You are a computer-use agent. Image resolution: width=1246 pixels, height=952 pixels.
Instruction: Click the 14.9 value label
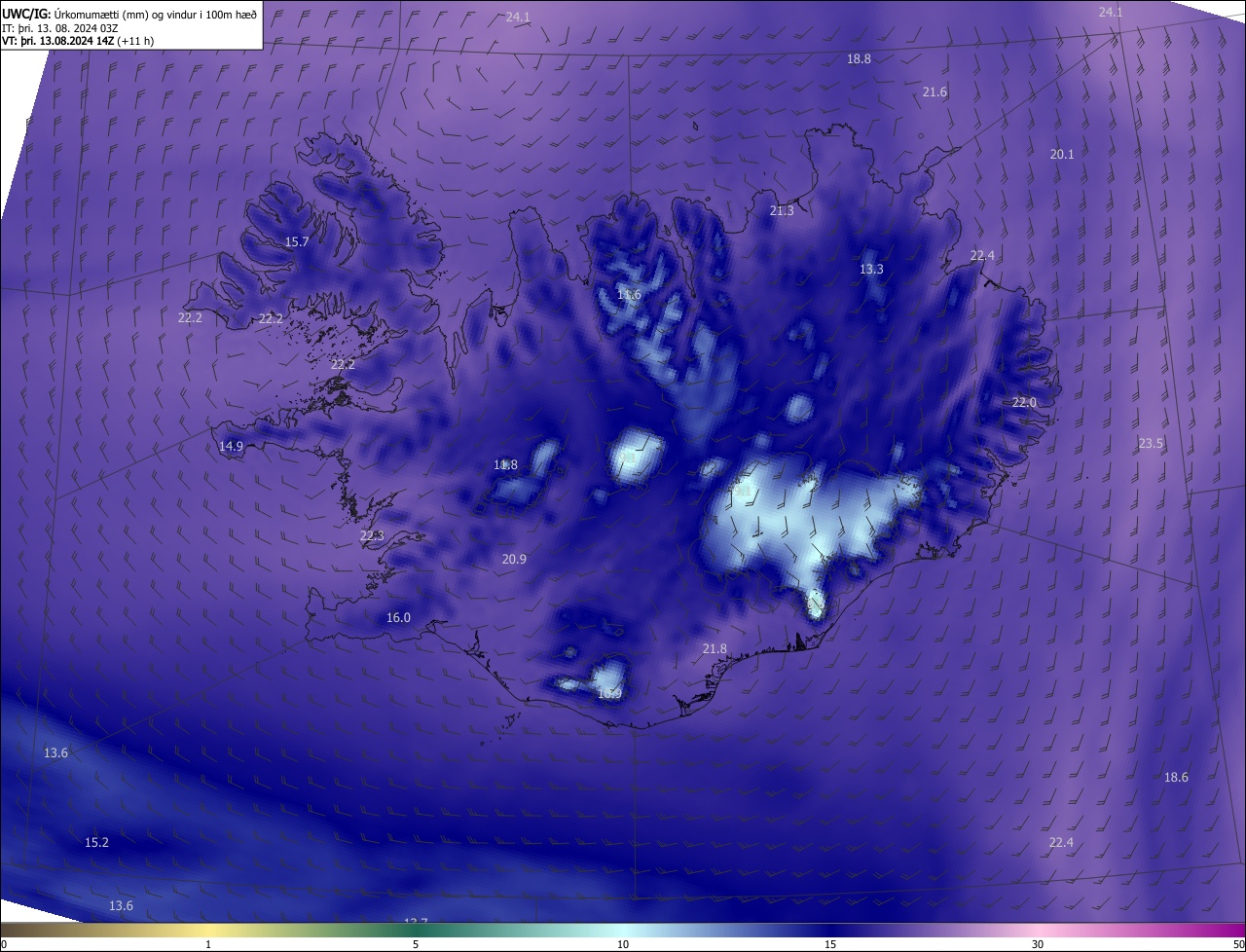click(231, 446)
